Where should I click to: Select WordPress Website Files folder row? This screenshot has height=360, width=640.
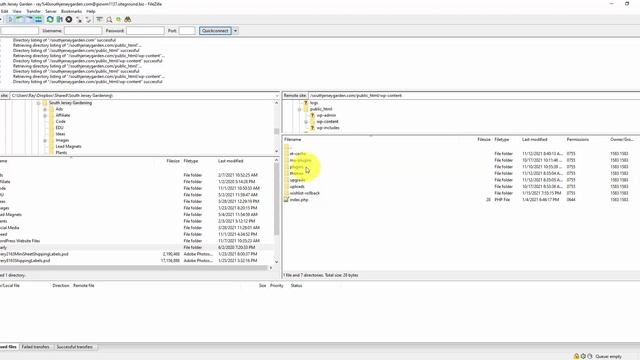pos(137,241)
